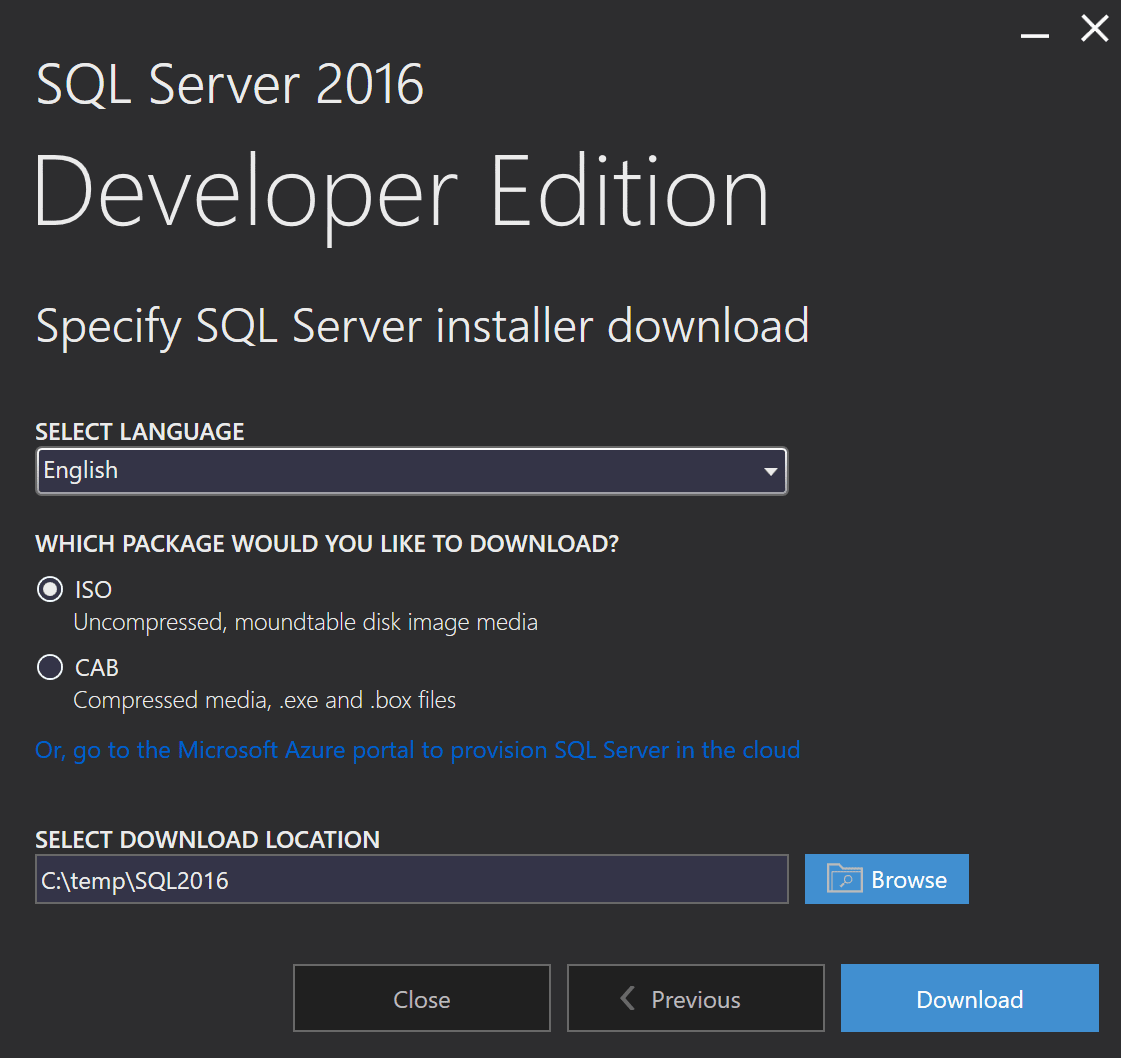
Task: Minimize the installer window
Action: tap(1034, 35)
